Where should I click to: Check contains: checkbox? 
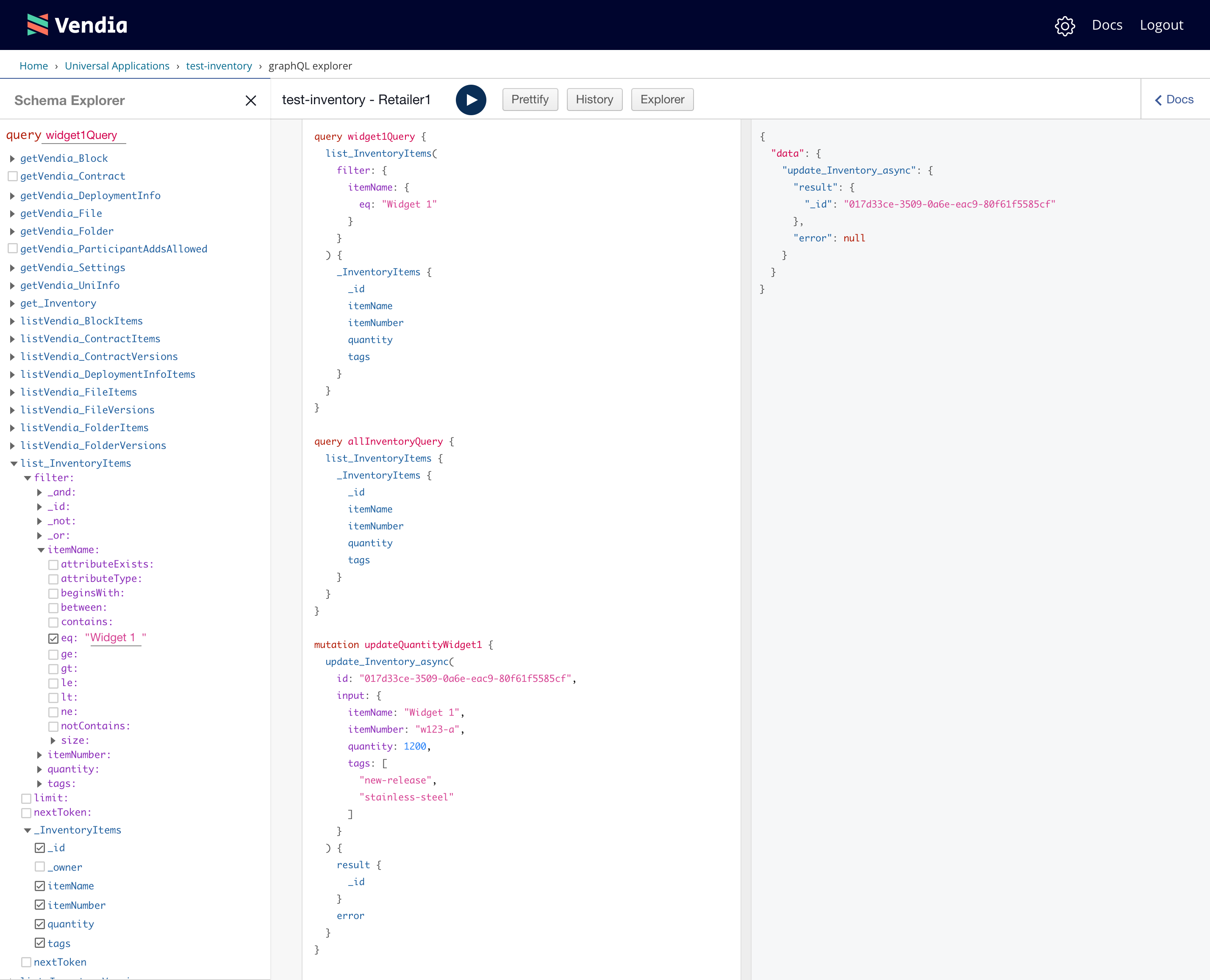[x=53, y=622]
